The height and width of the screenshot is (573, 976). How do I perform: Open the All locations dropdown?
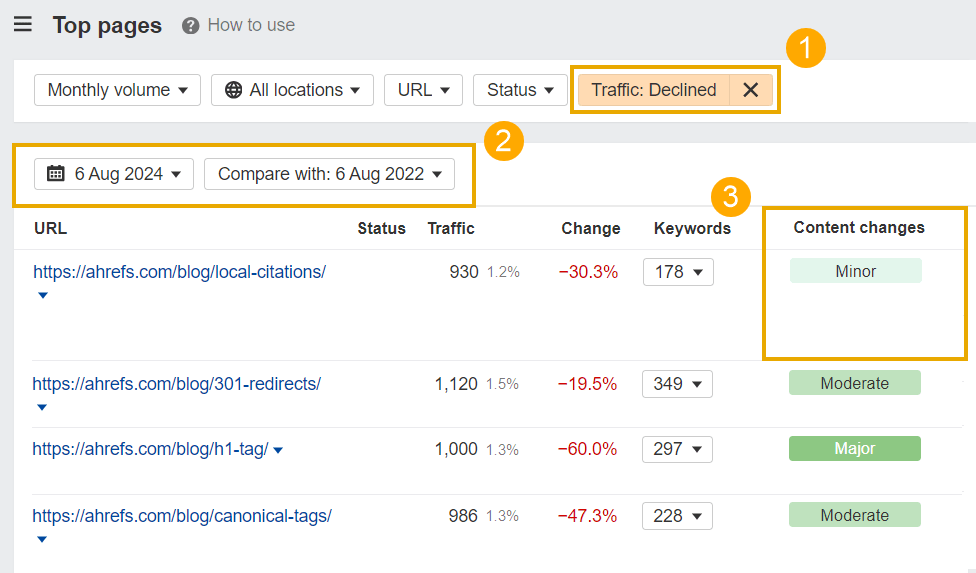coord(292,90)
